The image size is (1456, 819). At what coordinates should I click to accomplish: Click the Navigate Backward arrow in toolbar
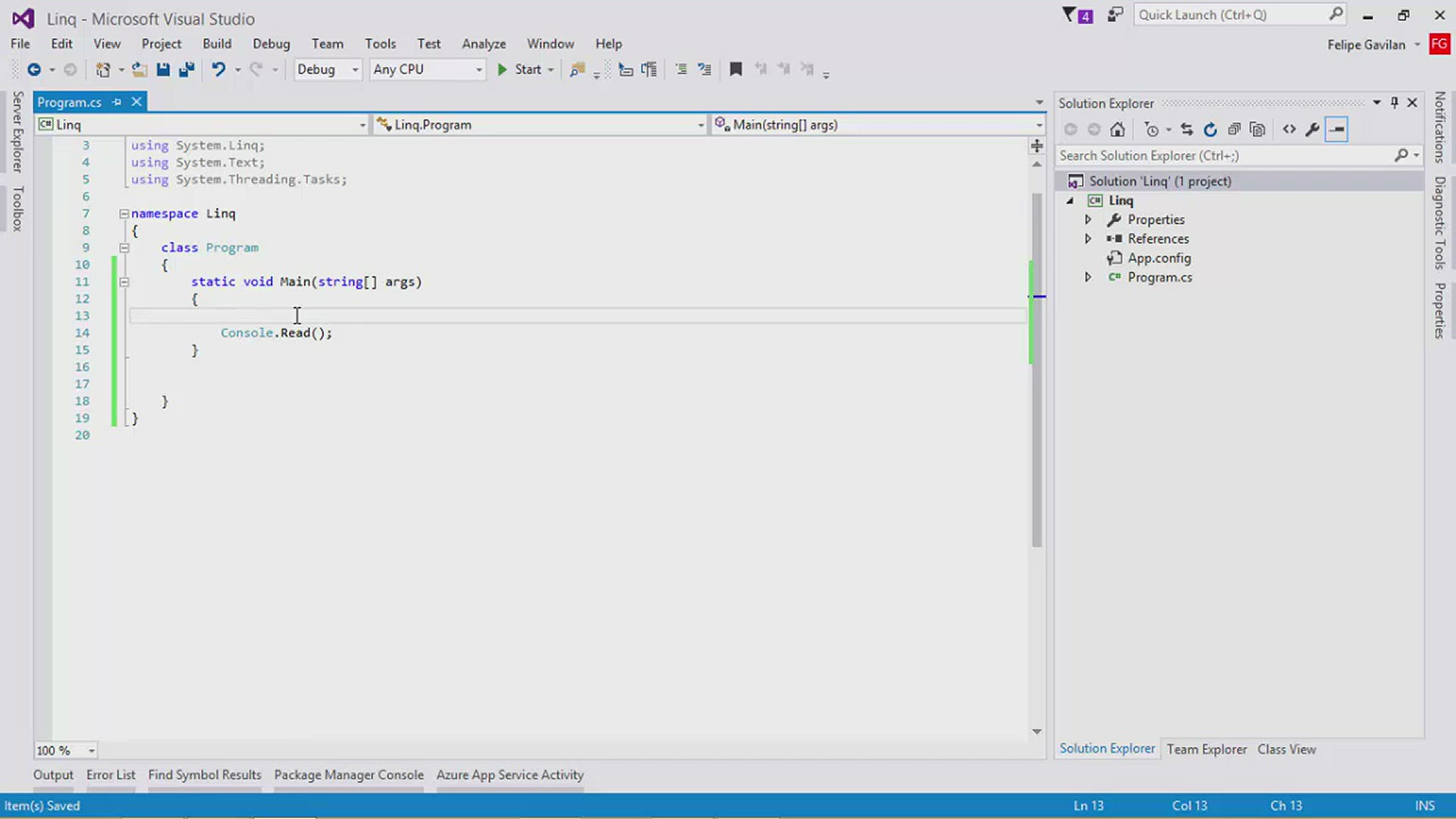(x=34, y=70)
